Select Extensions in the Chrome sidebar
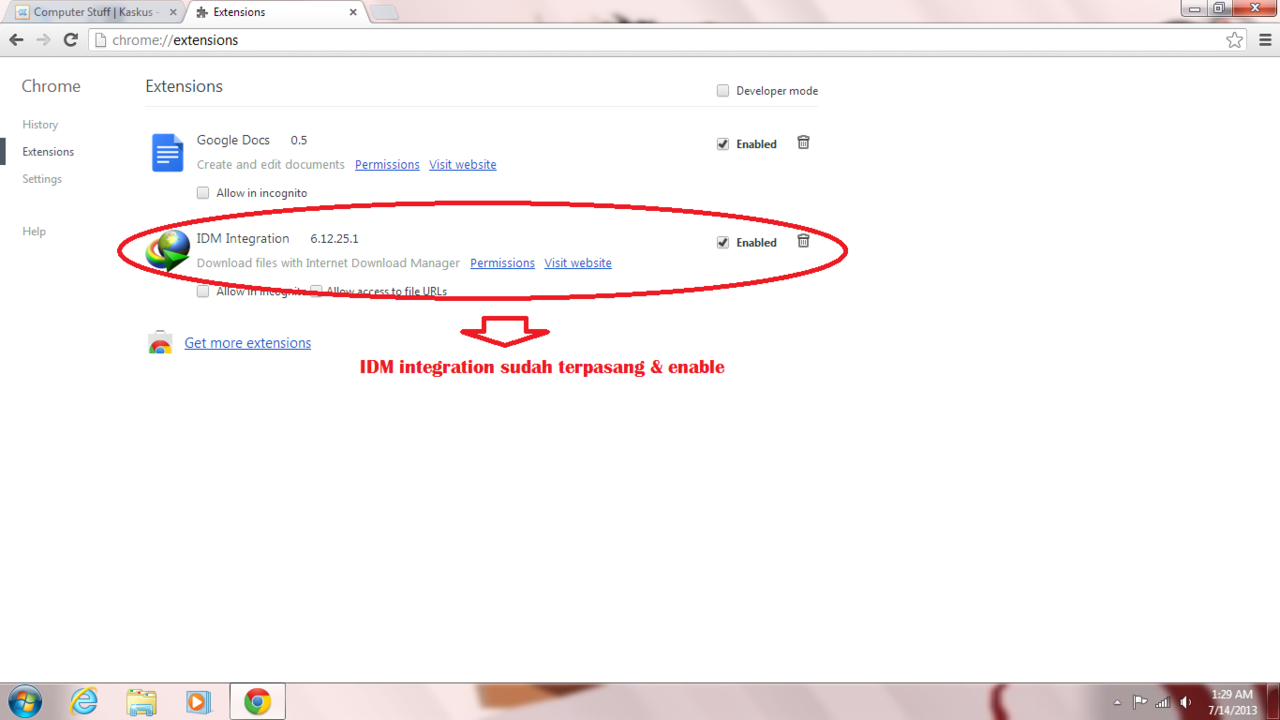This screenshot has width=1280, height=720. (x=48, y=152)
